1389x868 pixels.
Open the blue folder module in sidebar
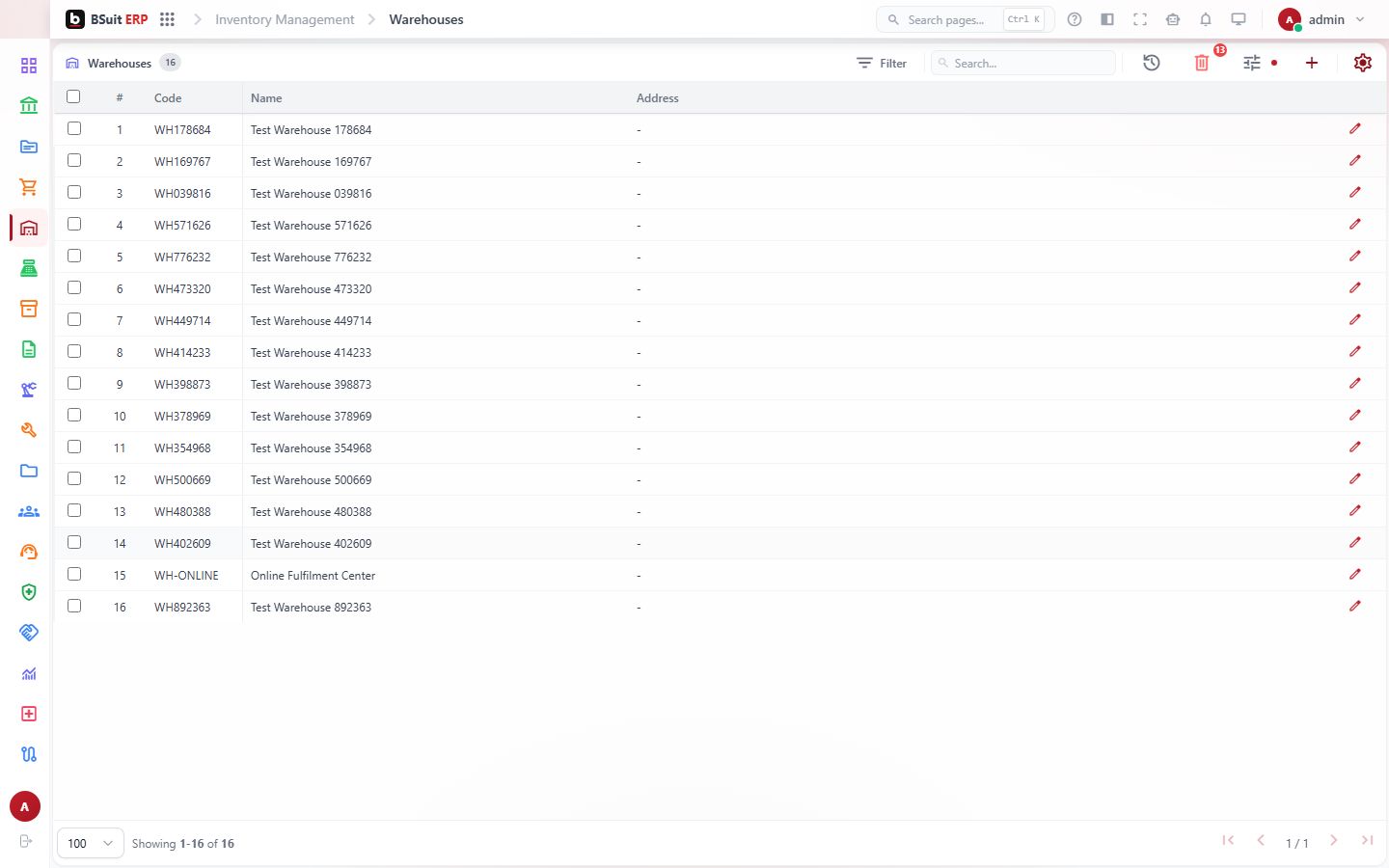click(29, 471)
